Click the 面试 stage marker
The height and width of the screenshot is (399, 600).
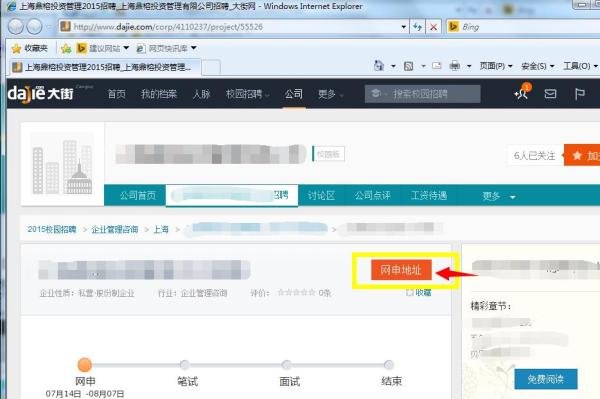click(286, 365)
